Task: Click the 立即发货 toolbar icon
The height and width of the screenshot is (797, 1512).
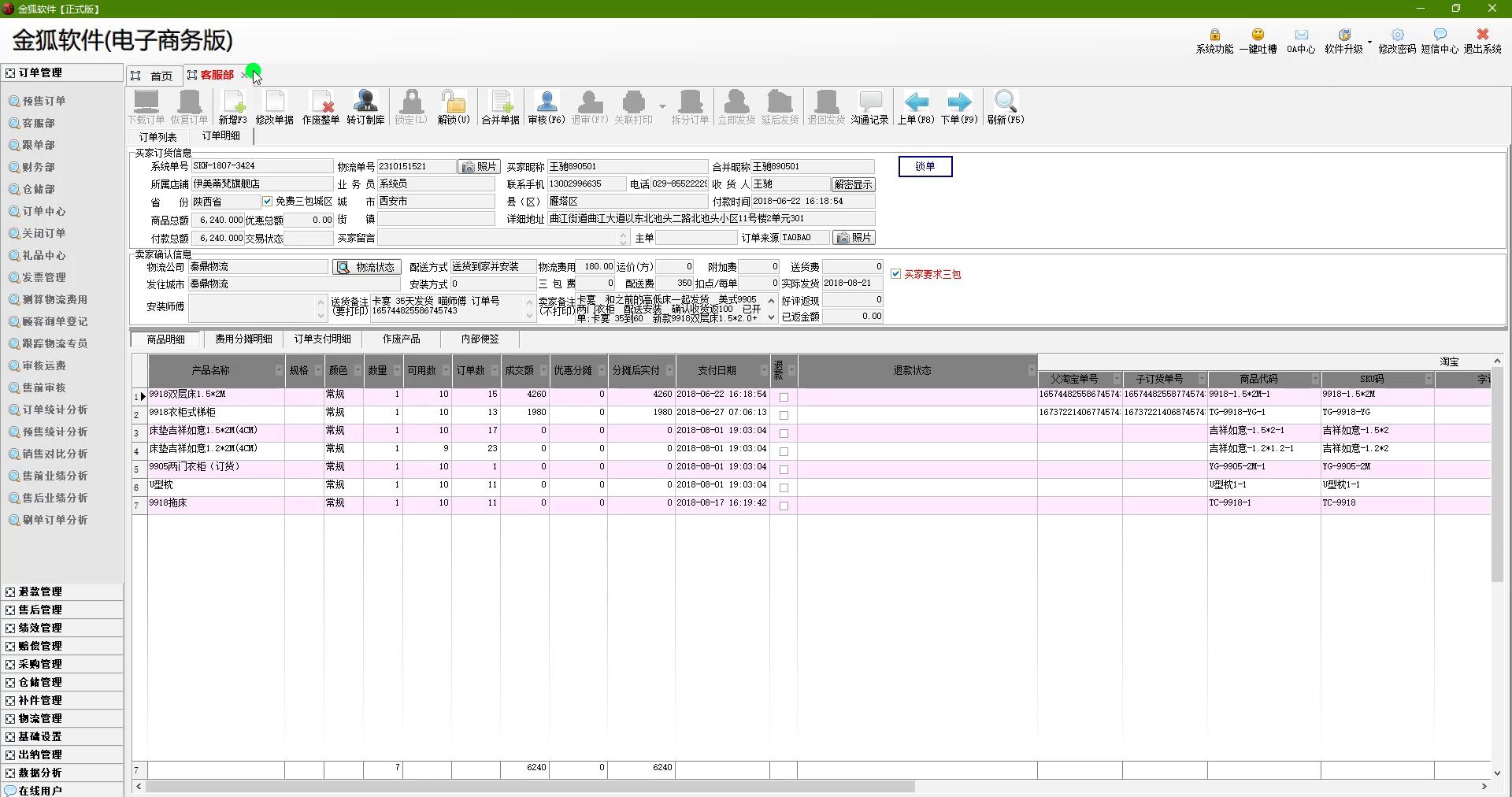Action: coord(736,102)
